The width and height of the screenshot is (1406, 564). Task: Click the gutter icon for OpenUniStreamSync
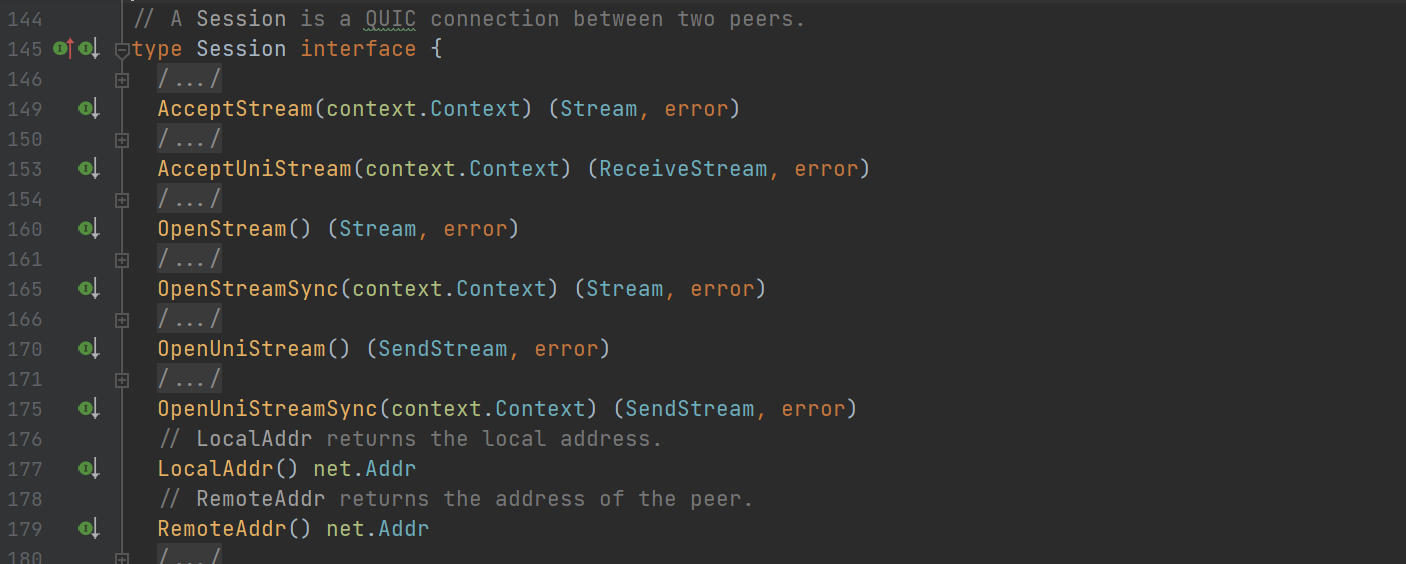click(x=88, y=409)
